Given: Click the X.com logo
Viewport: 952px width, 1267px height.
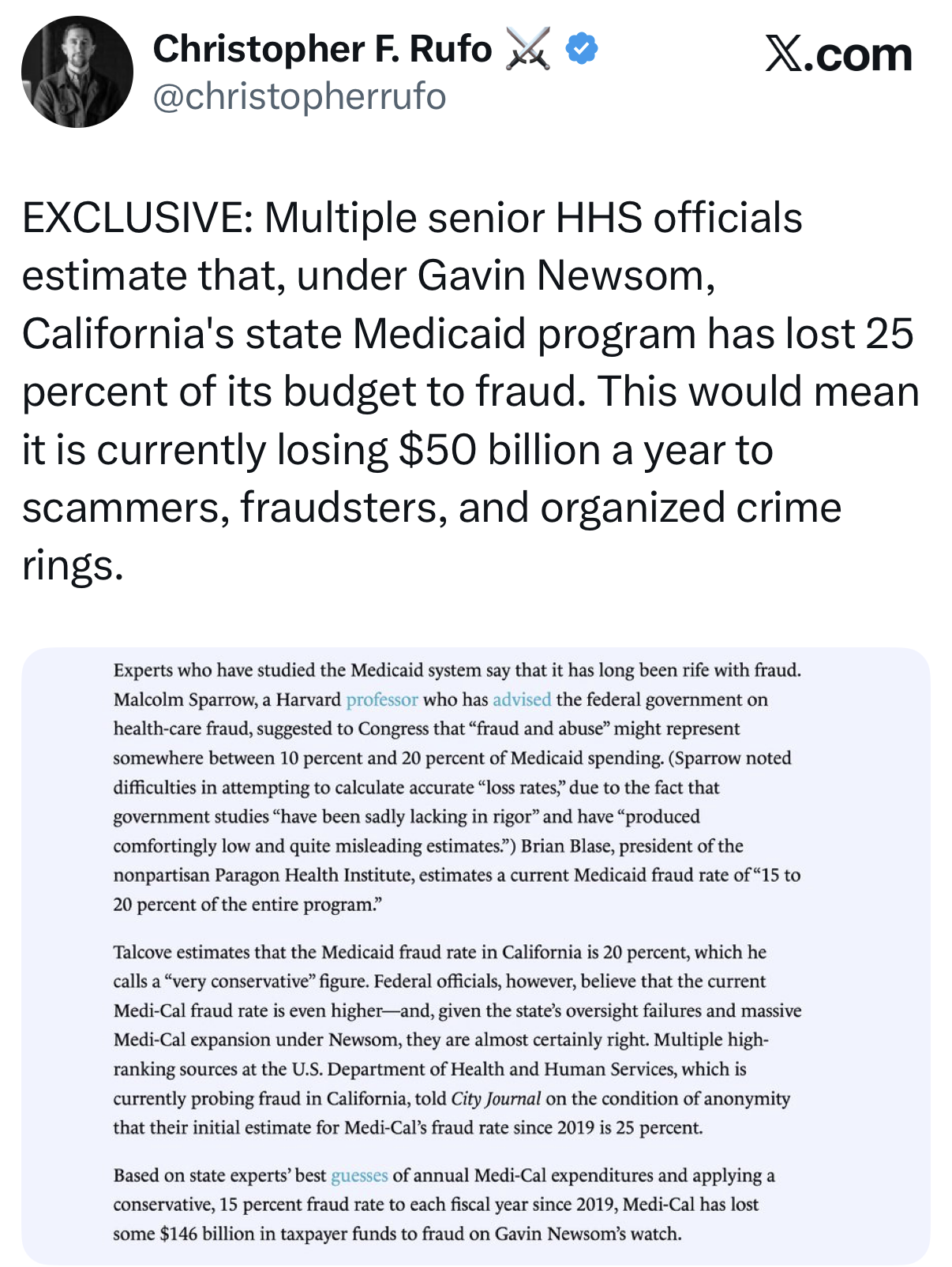Looking at the screenshot, I should 838,55.
